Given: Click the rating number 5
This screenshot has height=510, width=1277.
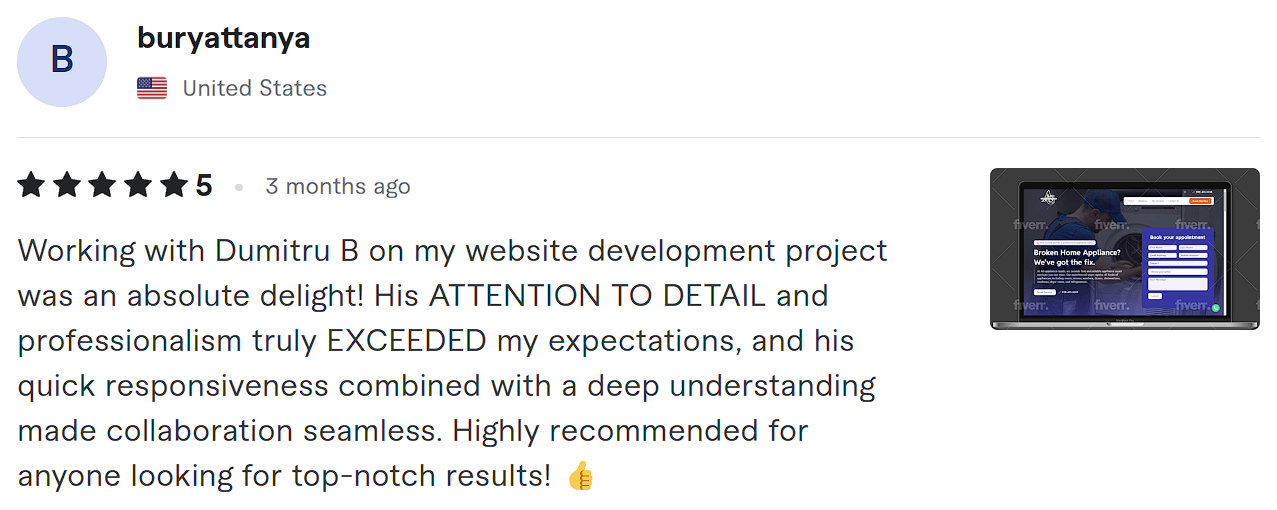Looking at the screenshot, I should pyautogui.click(x=204, y=186).
